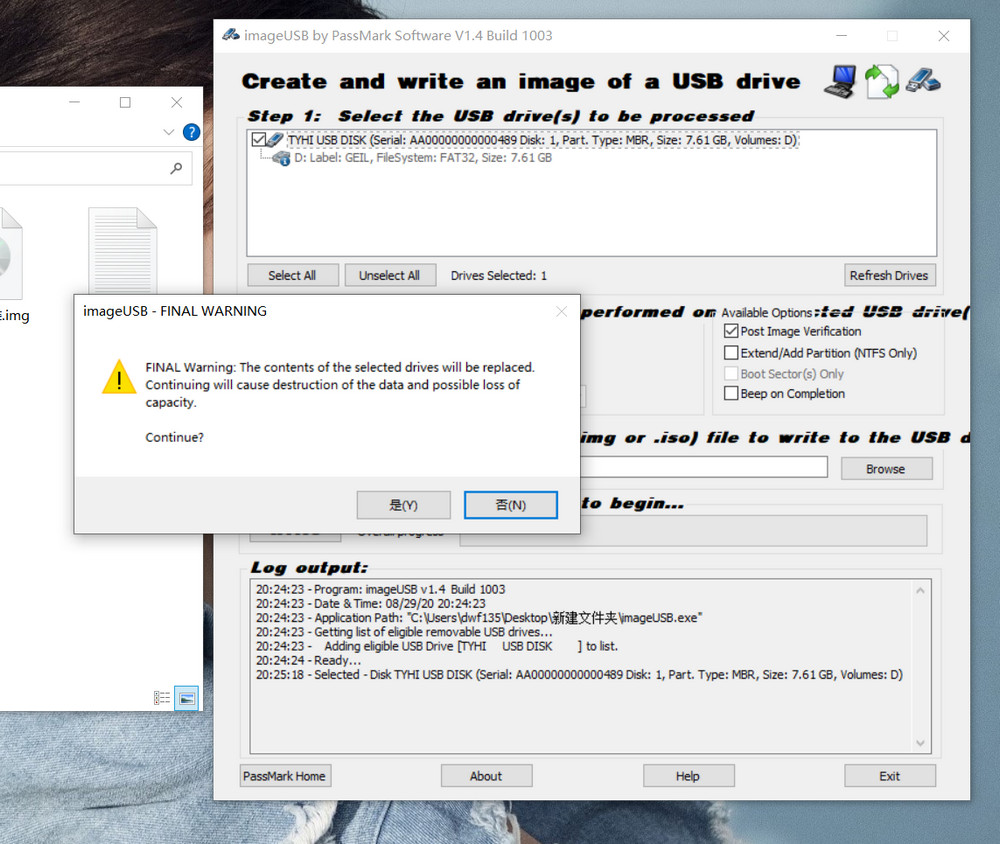
Task: Minimize the imageUSB window
Action: point(842,36)
